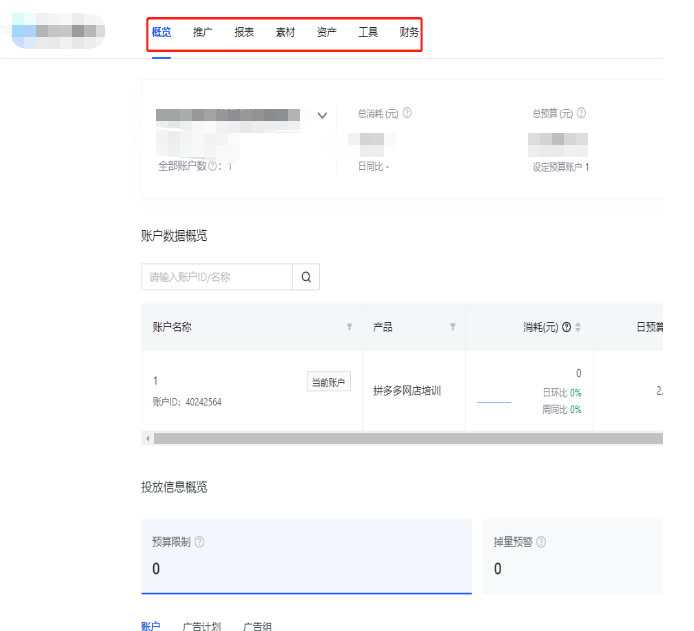Select the 预算限制 card
Screen dimensions: 694x631
306,557
